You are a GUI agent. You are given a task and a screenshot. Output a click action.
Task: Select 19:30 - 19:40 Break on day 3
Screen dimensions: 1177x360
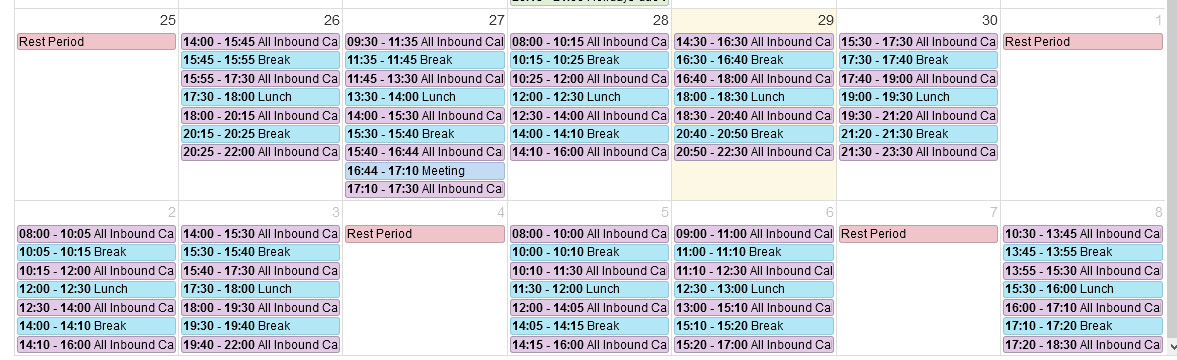(x=260, y=326)
